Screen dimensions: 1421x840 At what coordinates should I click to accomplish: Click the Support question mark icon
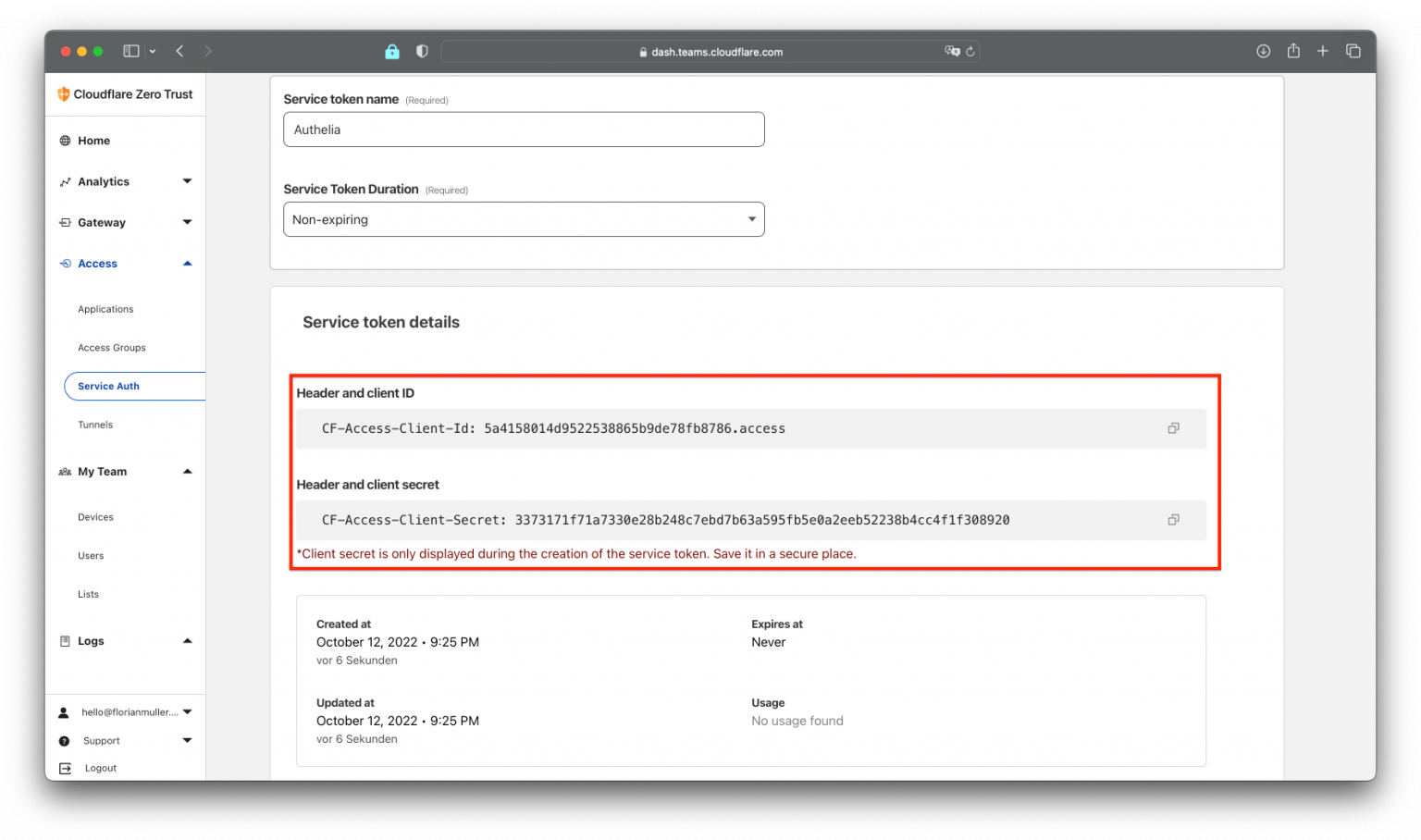(x=64, y=740)
